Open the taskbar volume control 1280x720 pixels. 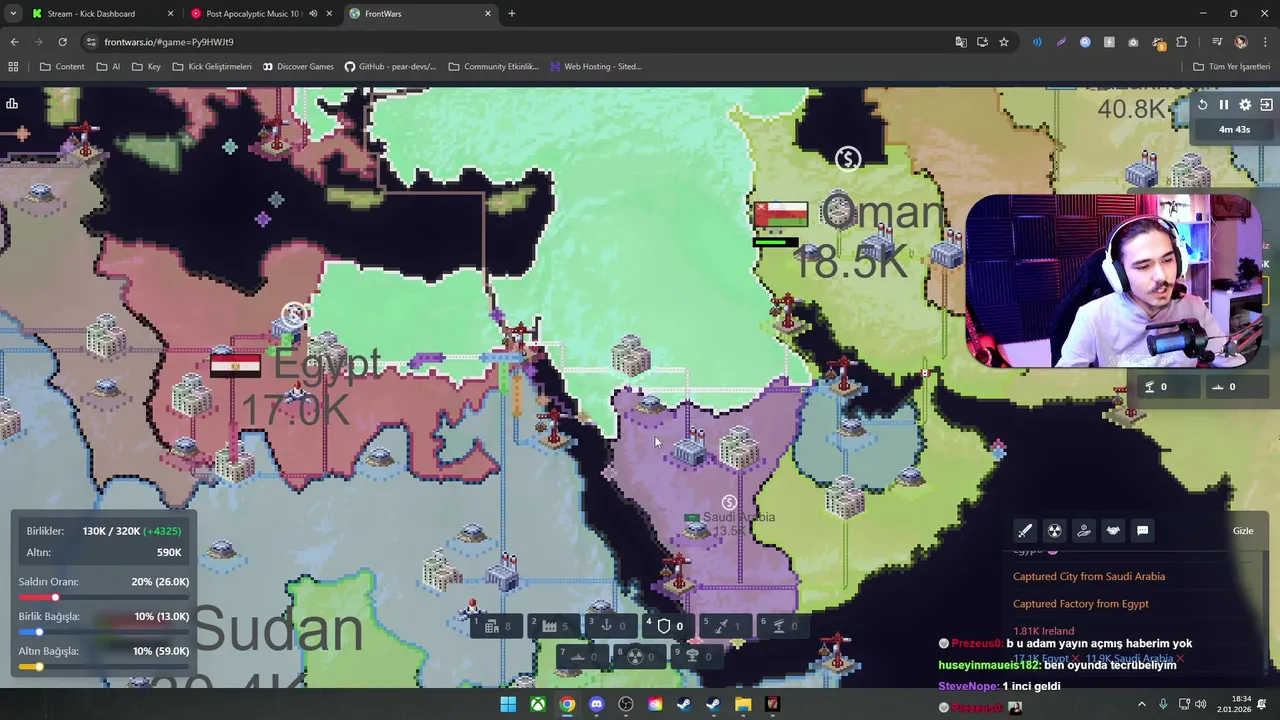coord(1200,705)
